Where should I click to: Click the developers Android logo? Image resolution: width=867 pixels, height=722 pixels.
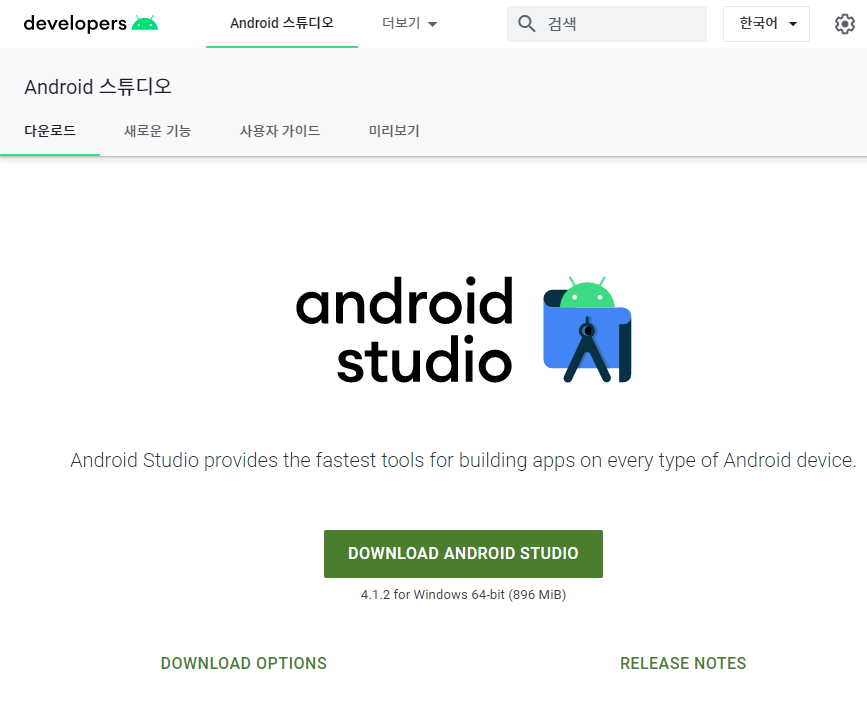(91, 23)
